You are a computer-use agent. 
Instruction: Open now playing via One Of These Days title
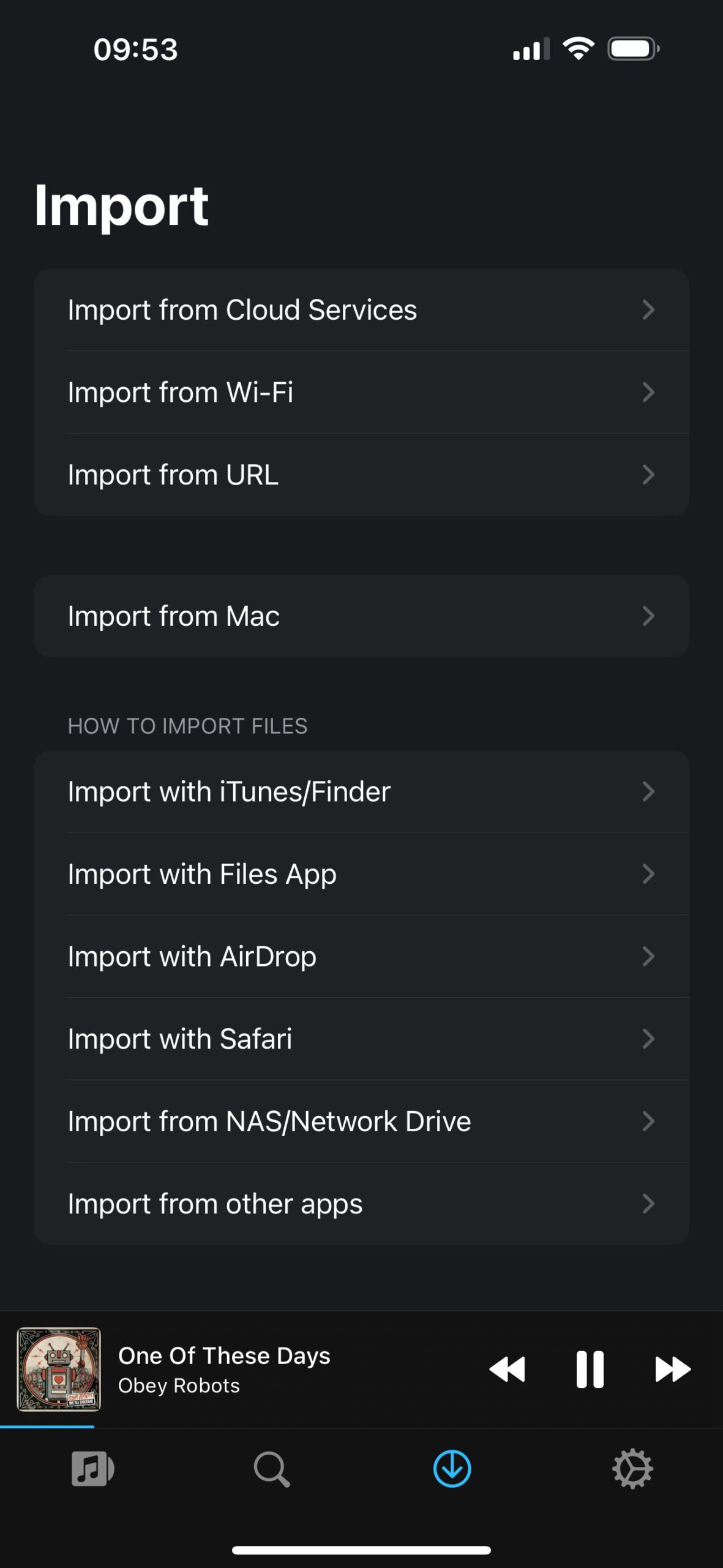pyautogui.click(x=224, y=1355)
